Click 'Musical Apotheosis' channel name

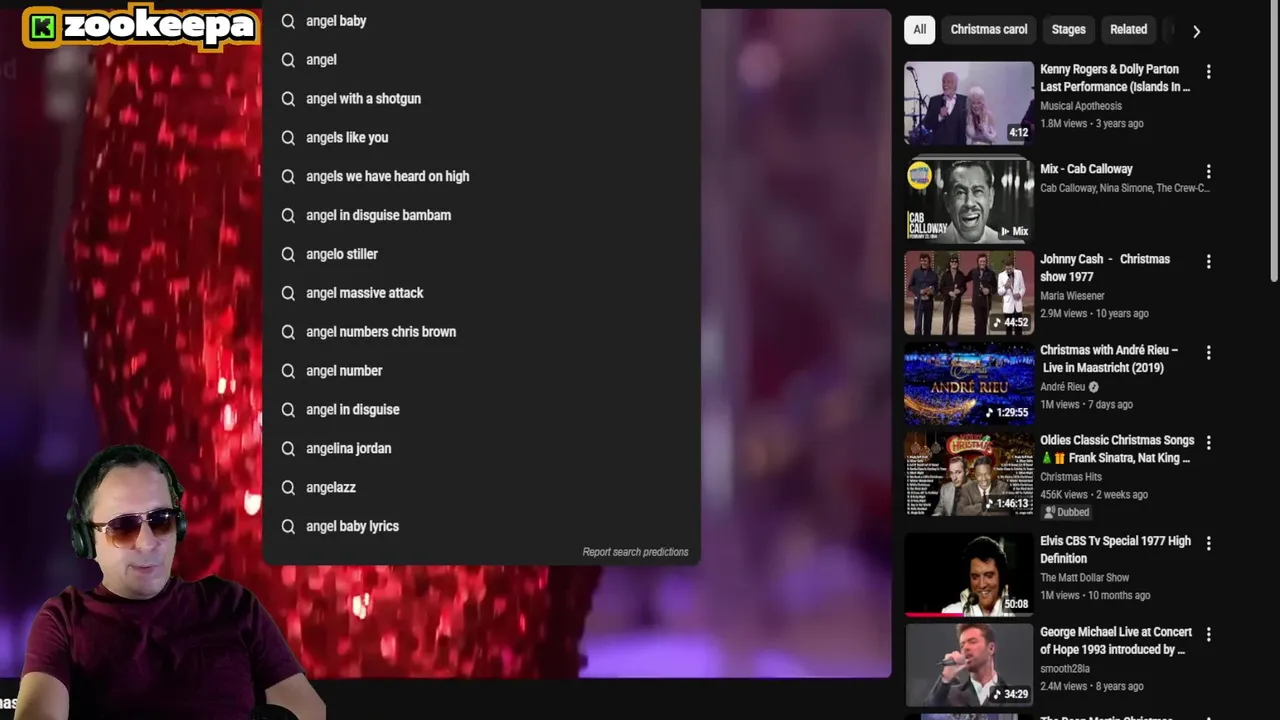(x=1081, y=106)
